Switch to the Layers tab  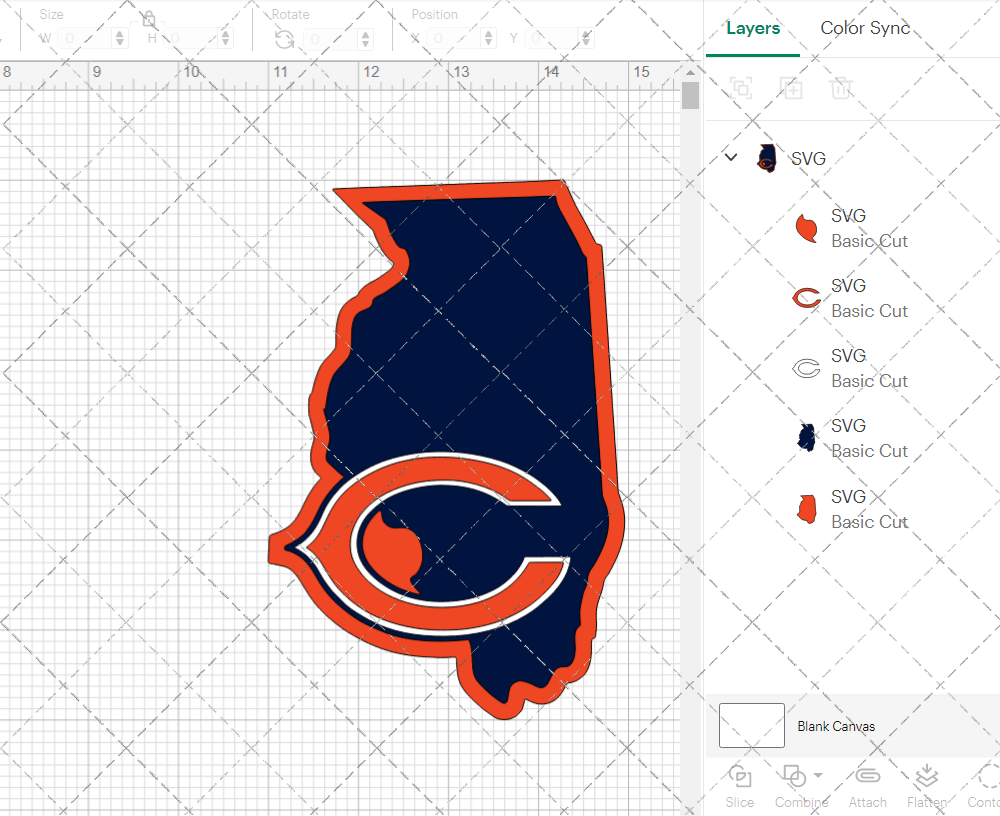pyautogui.click(x=753, y=29)
